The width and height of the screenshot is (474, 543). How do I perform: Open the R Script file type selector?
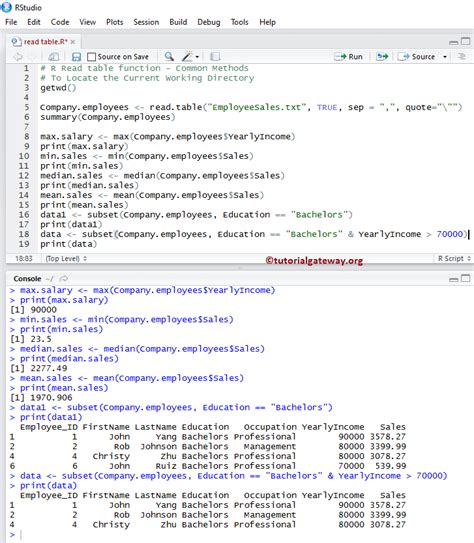click(454, 259)
